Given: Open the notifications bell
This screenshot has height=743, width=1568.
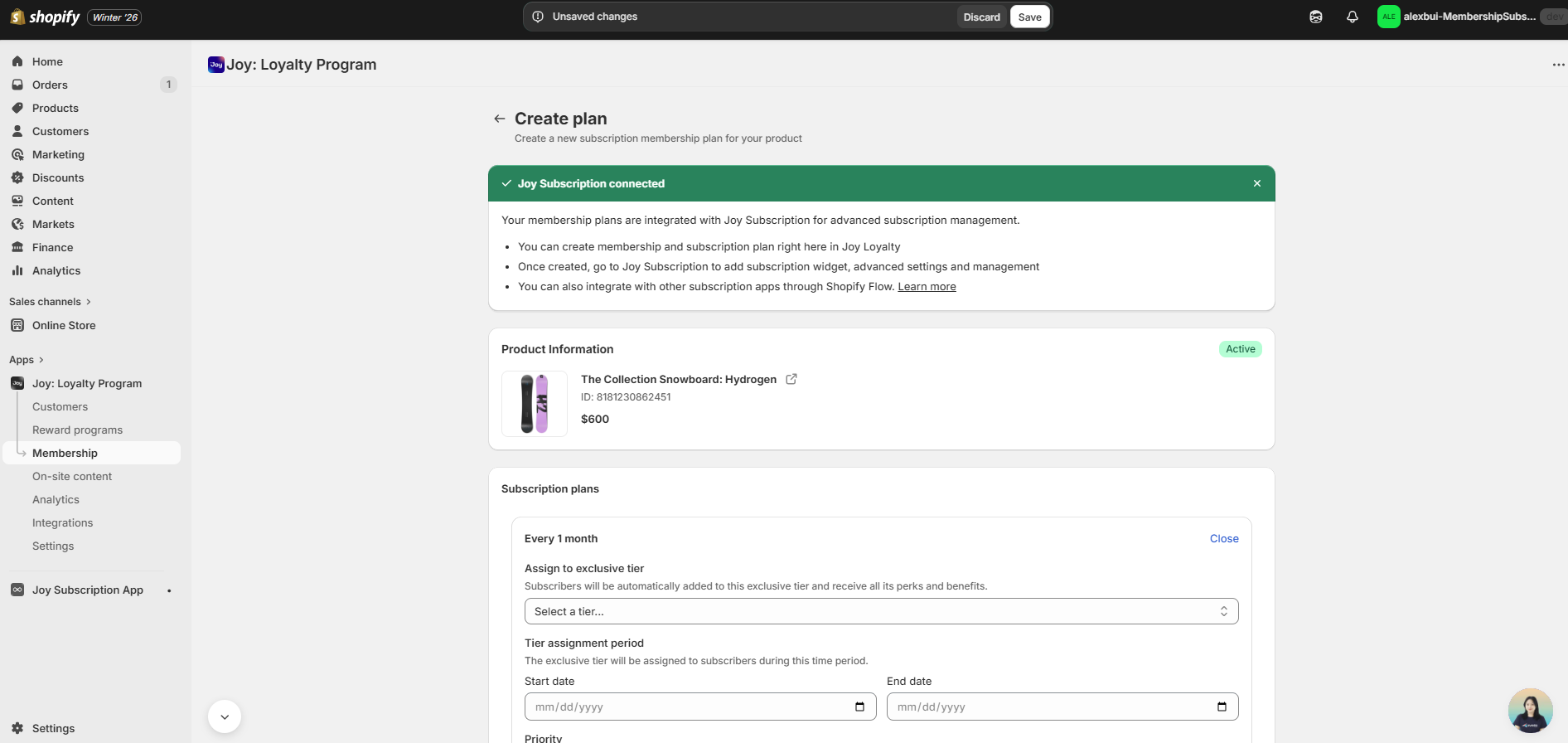Looking at the screenshot, I should [x=1352, y=17].
